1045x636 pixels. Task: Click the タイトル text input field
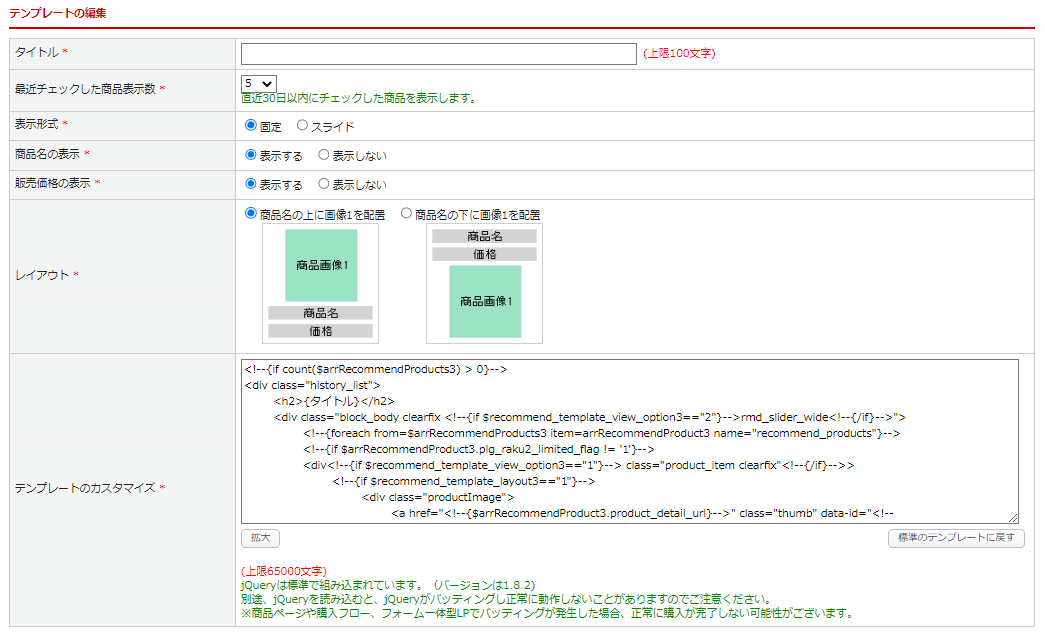tap(438, 54)
